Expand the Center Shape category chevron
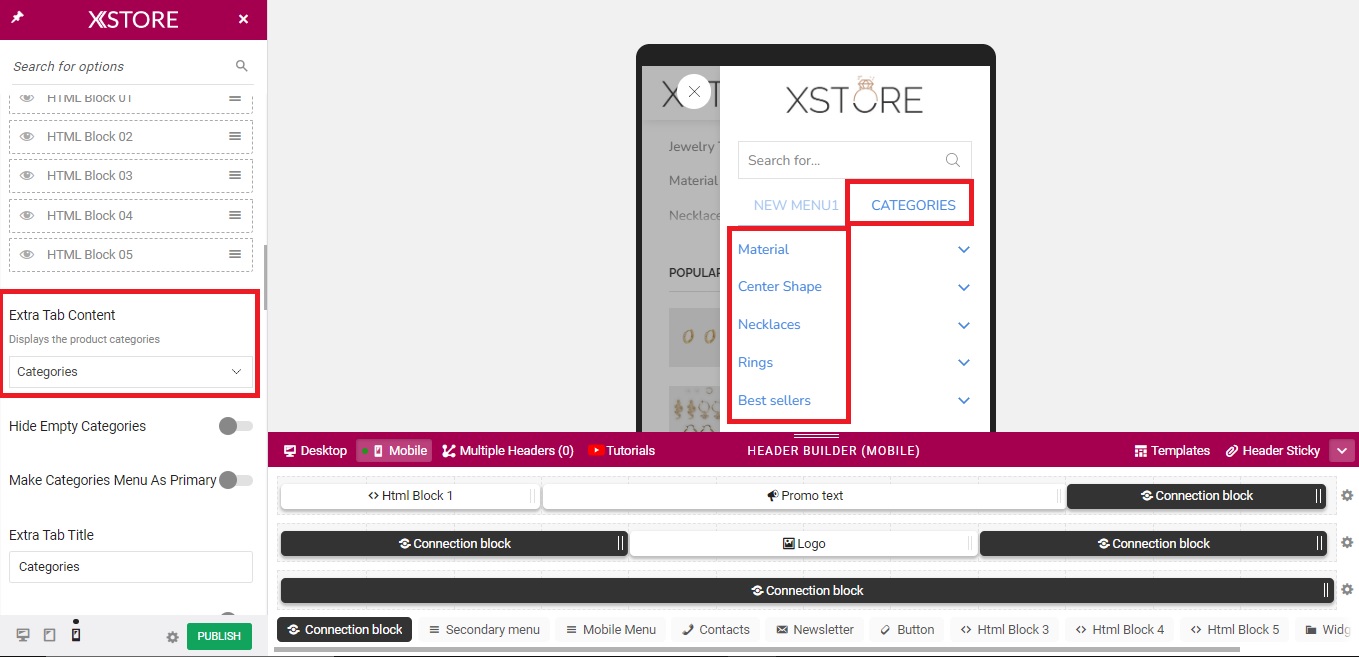Image resolution: width=1359 pixels, height=657 pixels. tap(964, 287)
